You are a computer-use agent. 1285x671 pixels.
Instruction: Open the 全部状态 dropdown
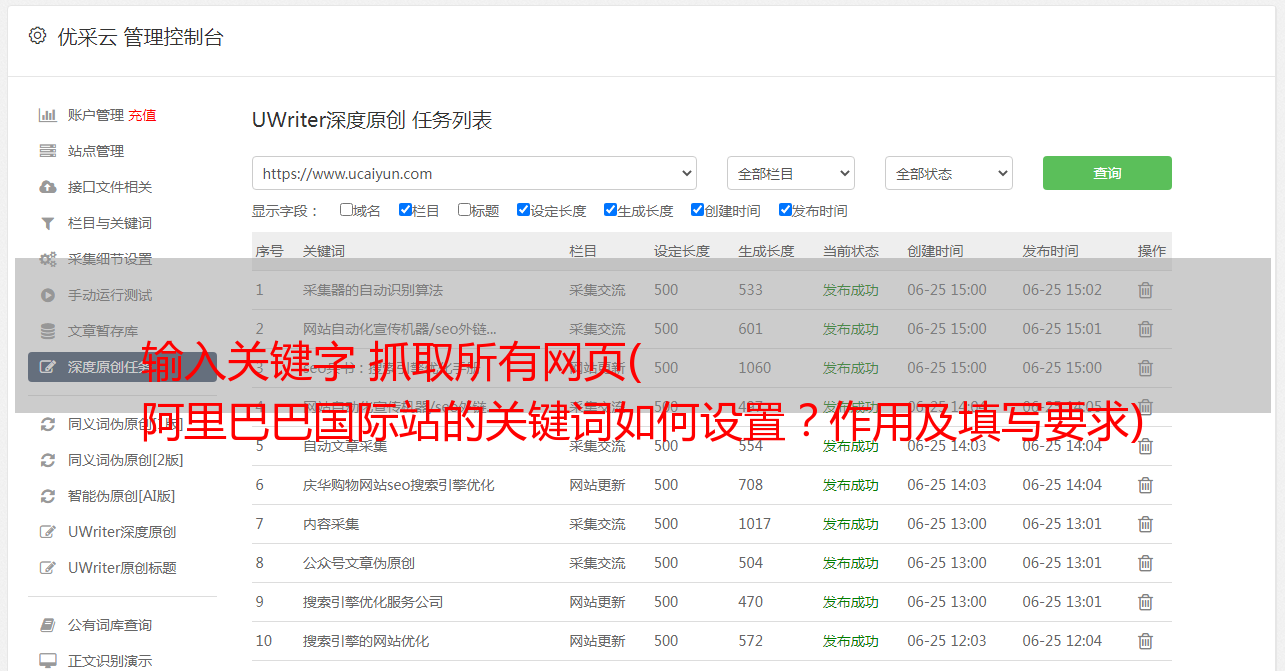pyautogui.click(x=949, y=173)
